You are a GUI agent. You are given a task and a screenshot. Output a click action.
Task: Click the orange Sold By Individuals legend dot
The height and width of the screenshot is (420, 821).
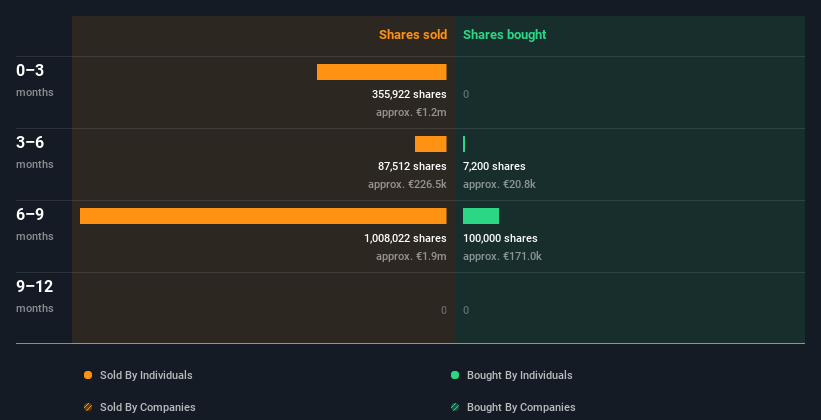[88, 375]
